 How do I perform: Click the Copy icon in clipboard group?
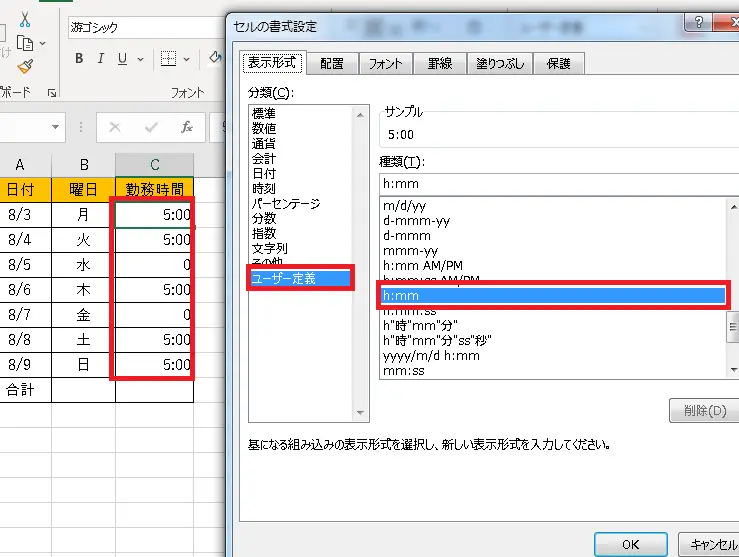(25, 43)
